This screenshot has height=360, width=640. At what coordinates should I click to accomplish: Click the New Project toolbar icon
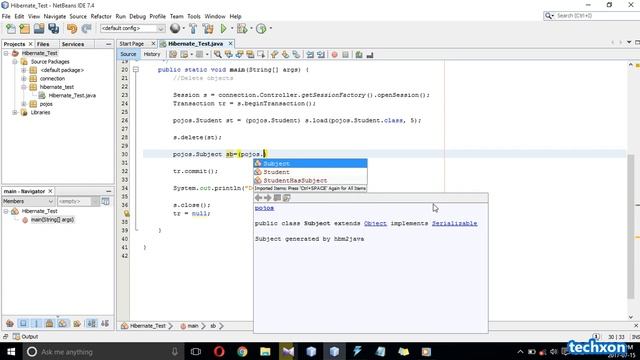click(x=24, y=29)
